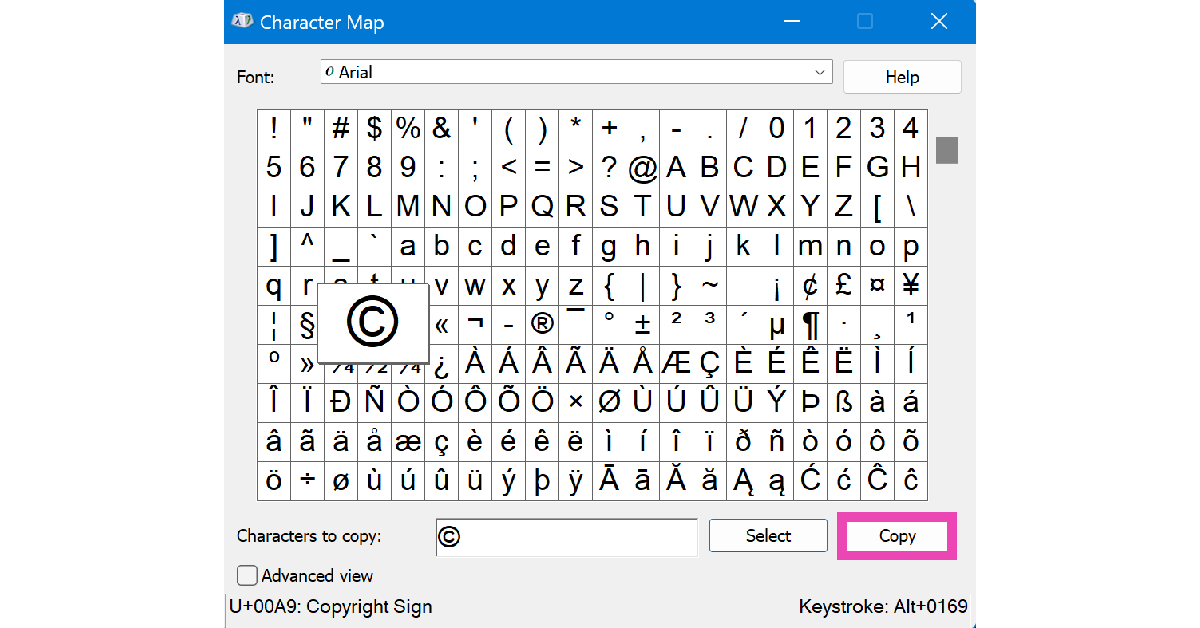Select the Ø capital slashed O character

point(609,402)
